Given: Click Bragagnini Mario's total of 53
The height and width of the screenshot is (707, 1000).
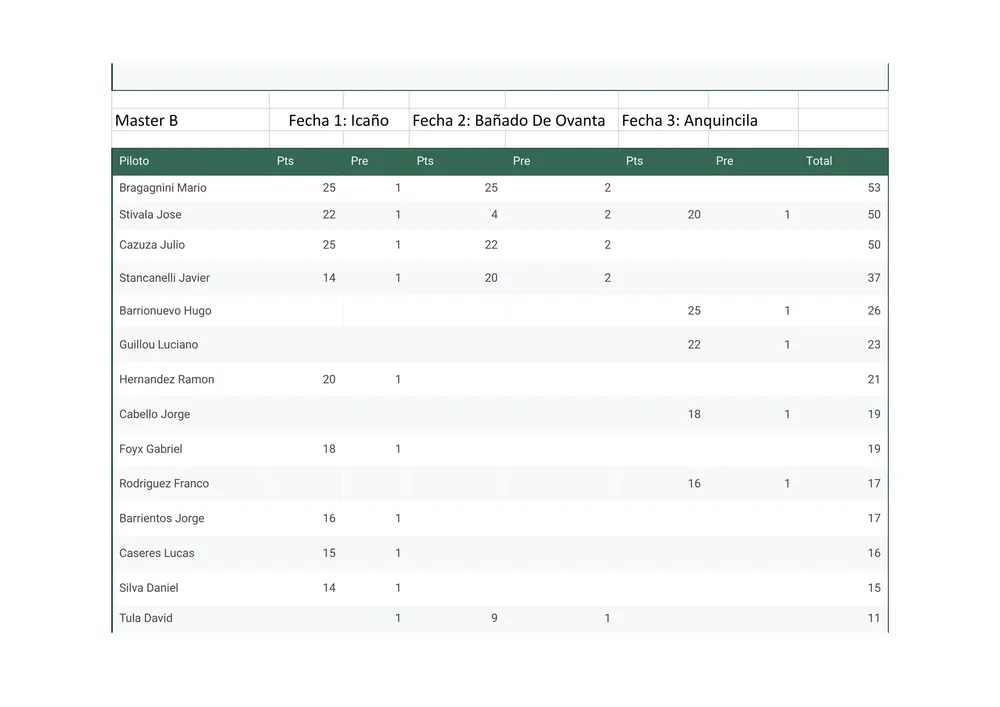Looking at the screenshot, I should click(873, 188).
